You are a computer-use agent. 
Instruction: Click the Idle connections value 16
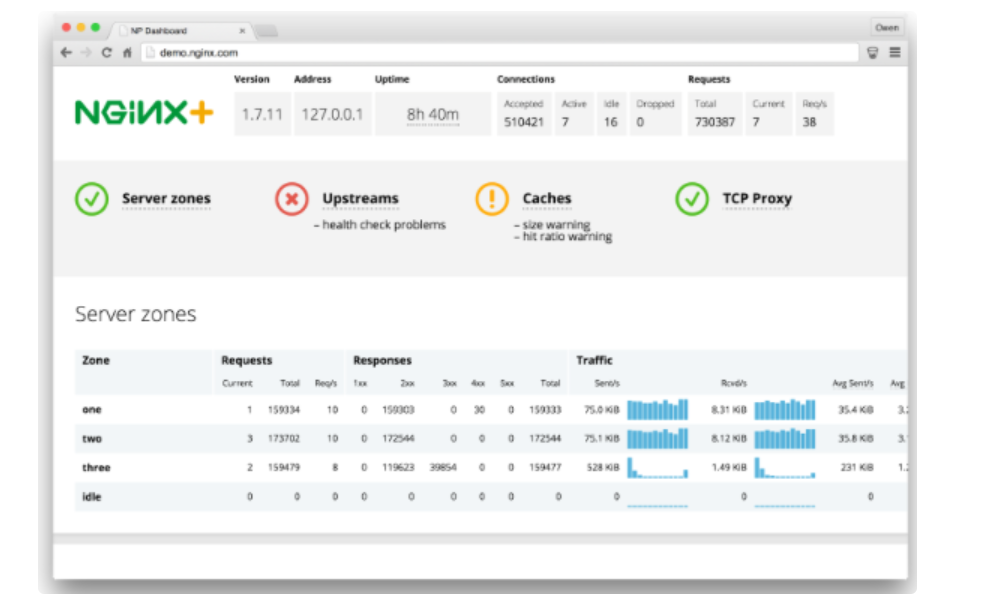(610, 122)
